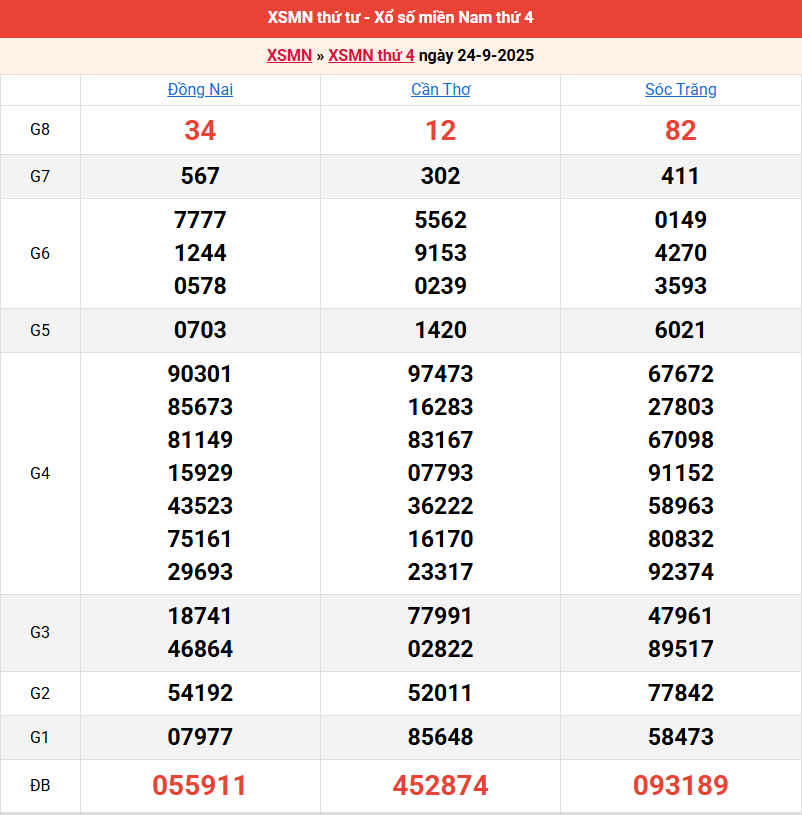The width and height of the screenshot is (802, 815).
Task: Click Đồng Nai special prize number 055911
Action: click(200, 786)
